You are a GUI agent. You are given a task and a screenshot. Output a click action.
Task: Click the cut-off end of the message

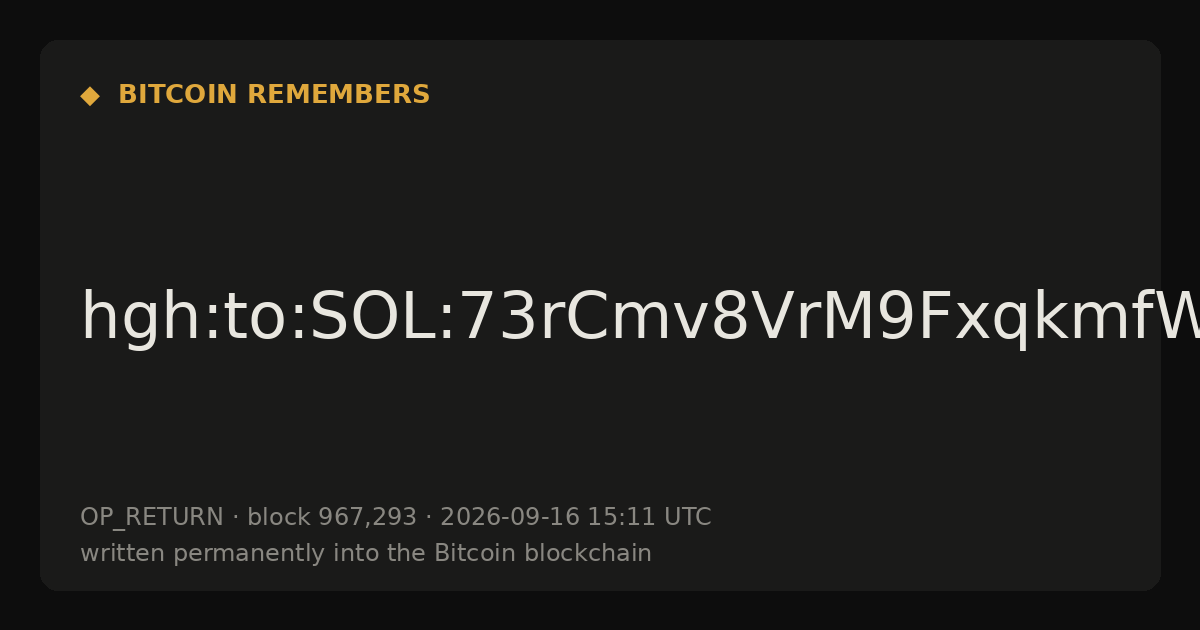[1180, 318]
